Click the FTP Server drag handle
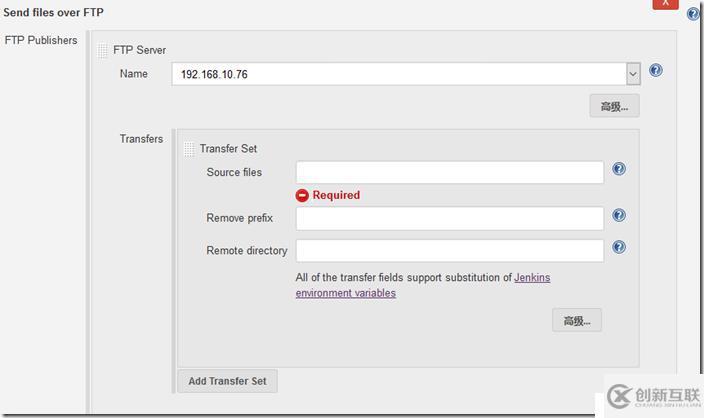The height and width of the screenshot is (418, 704). pos(103,50)
